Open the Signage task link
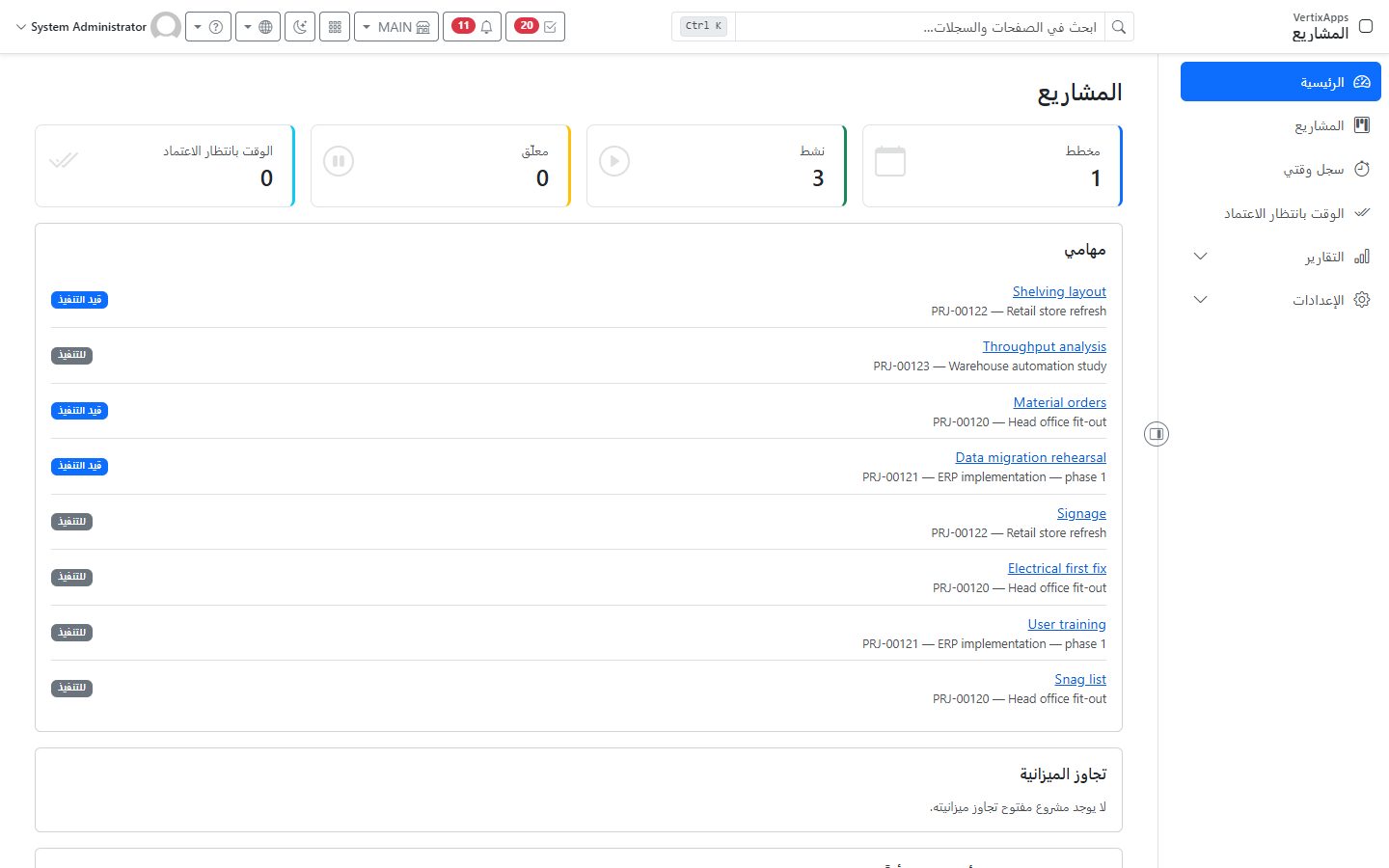Image resolution: width=1389 pixels, height=868 pixels. (1081, 513)
